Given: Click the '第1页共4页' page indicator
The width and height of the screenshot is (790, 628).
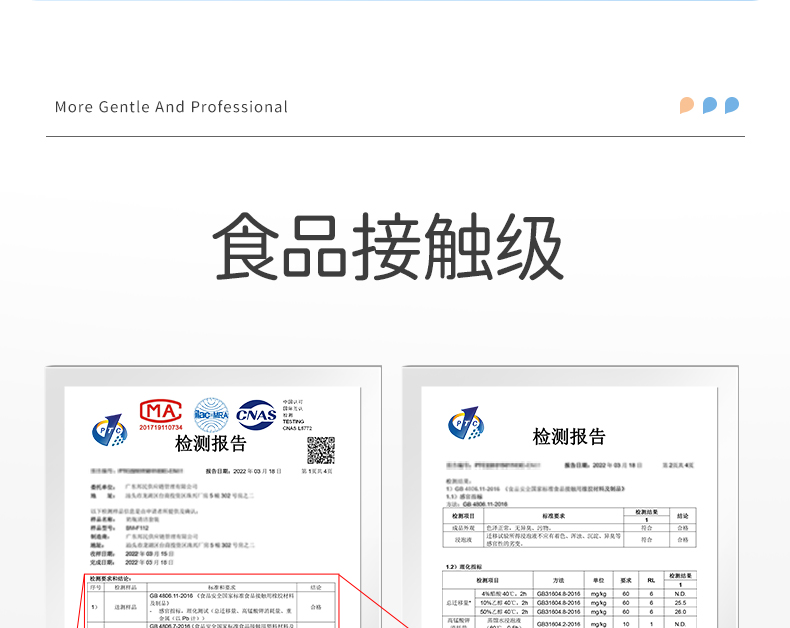Looking at the screenshot, I should point(317,471).
